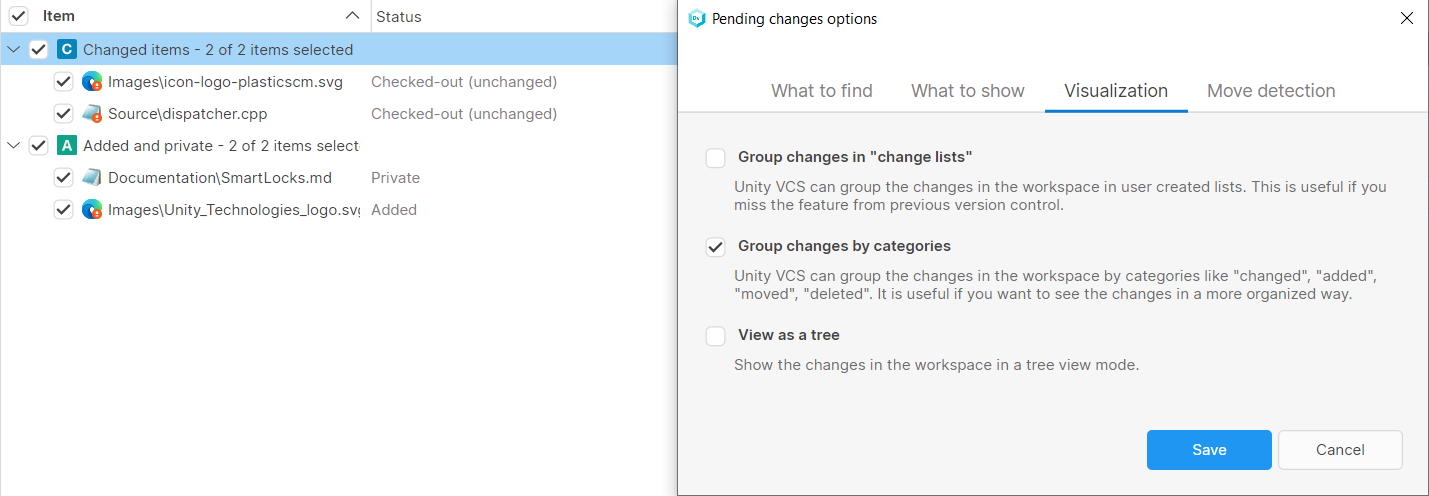Viewport: 1429px width, 496px height.
Task: Click the Unity VCS dialog title icon
Action: [x=697, y=19]
